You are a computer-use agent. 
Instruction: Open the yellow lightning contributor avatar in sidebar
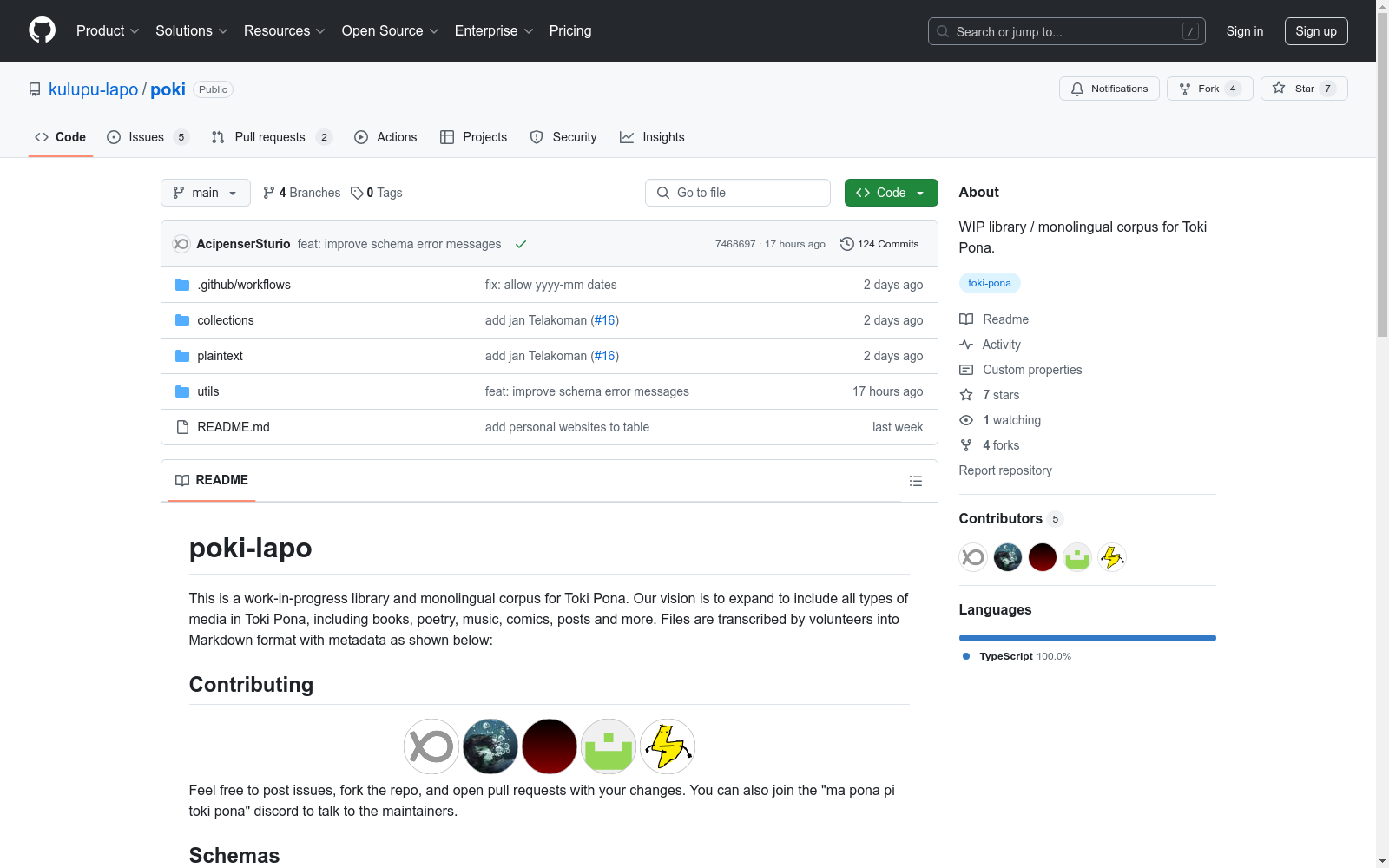point(1112,557)
